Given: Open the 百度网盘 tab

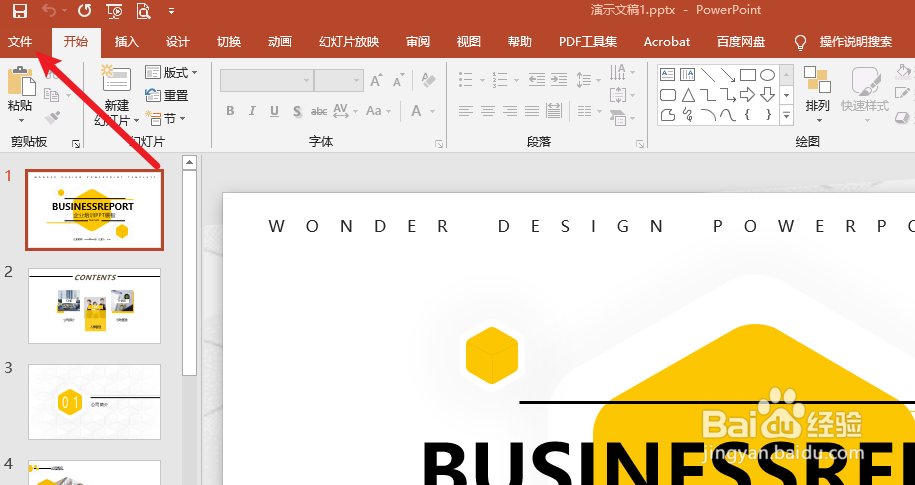Looking at the screenshot, I should tap(741, 42).
